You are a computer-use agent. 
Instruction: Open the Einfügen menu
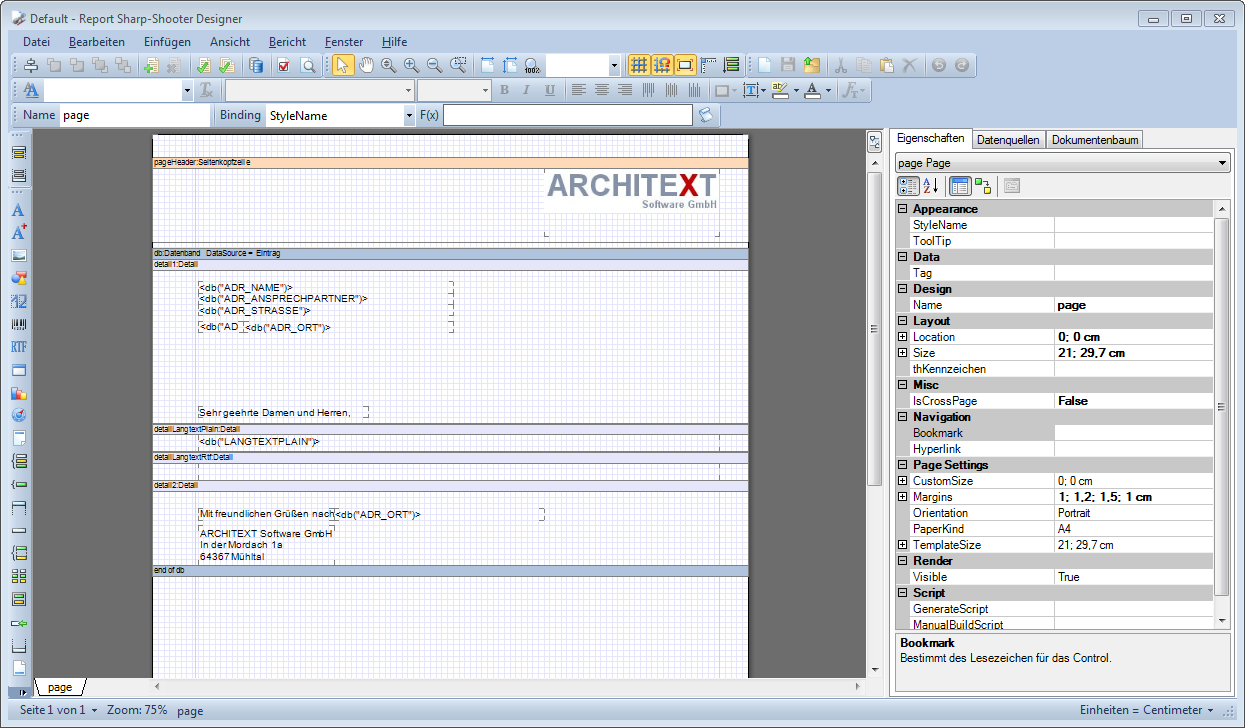[167, 41]
